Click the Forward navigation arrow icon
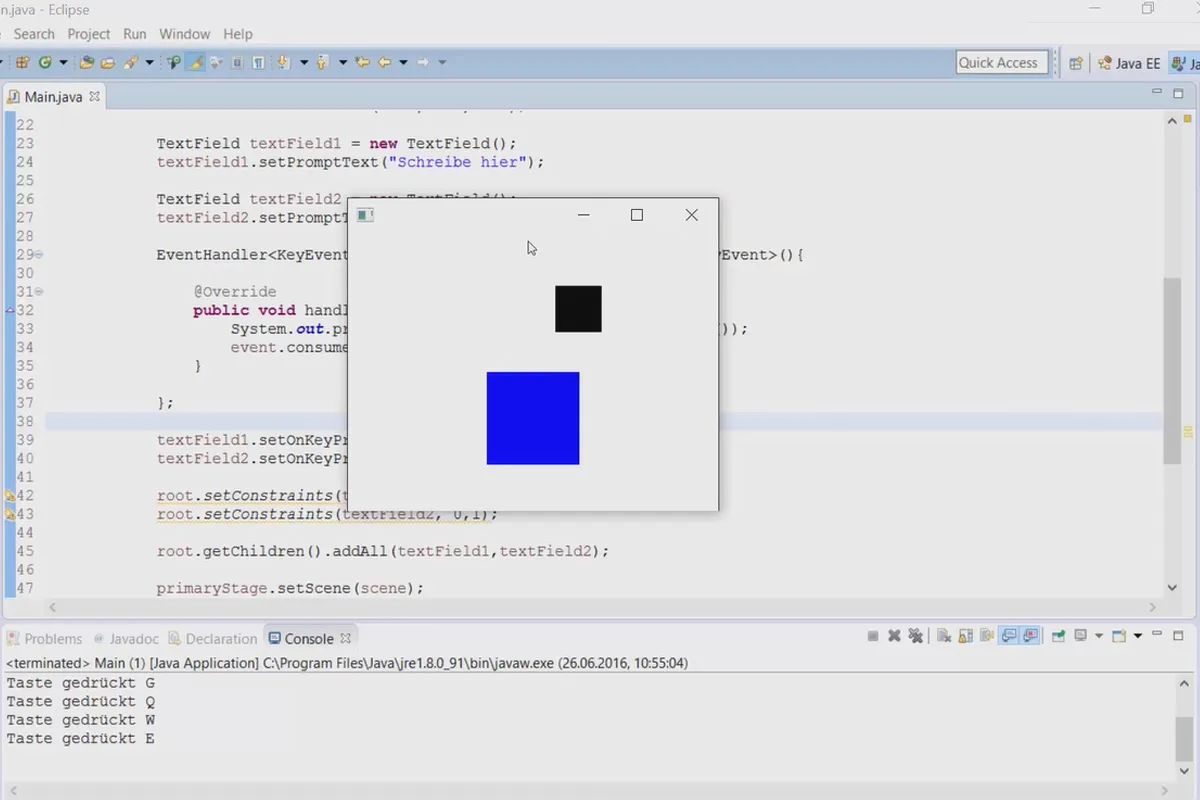This screenshot has width=1200, height=800. (x=423, y=62)
